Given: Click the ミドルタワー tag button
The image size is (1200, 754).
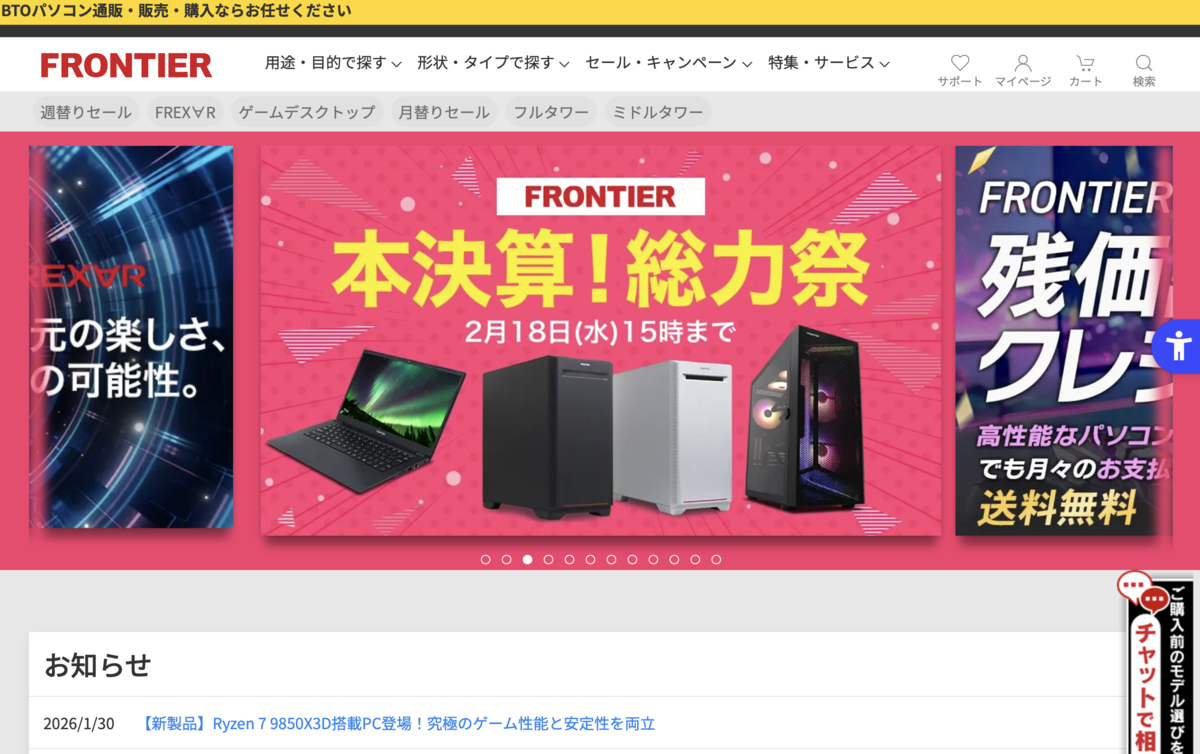Looking at the screenshot, I should tap(658, 112).
